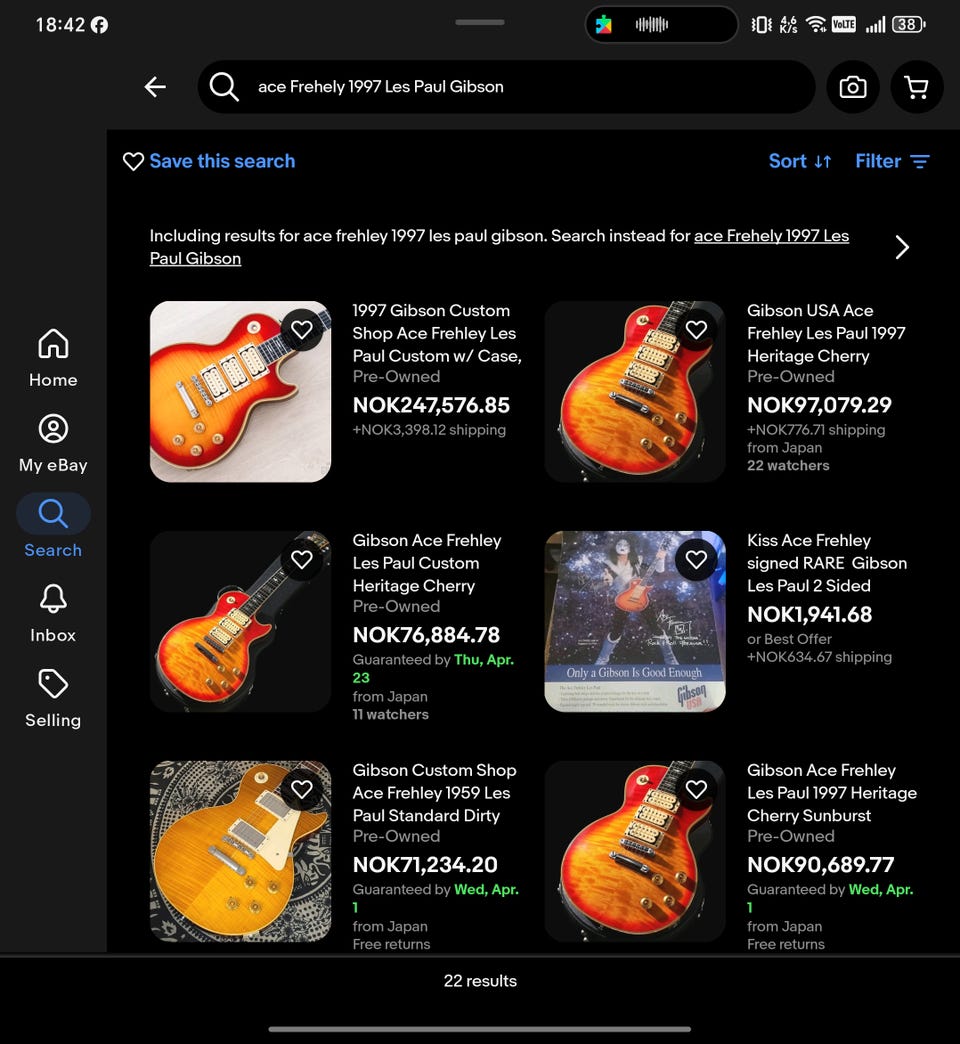Open title 1997 Gibson Custom Shop Ace Frehley

click(437, 333)
